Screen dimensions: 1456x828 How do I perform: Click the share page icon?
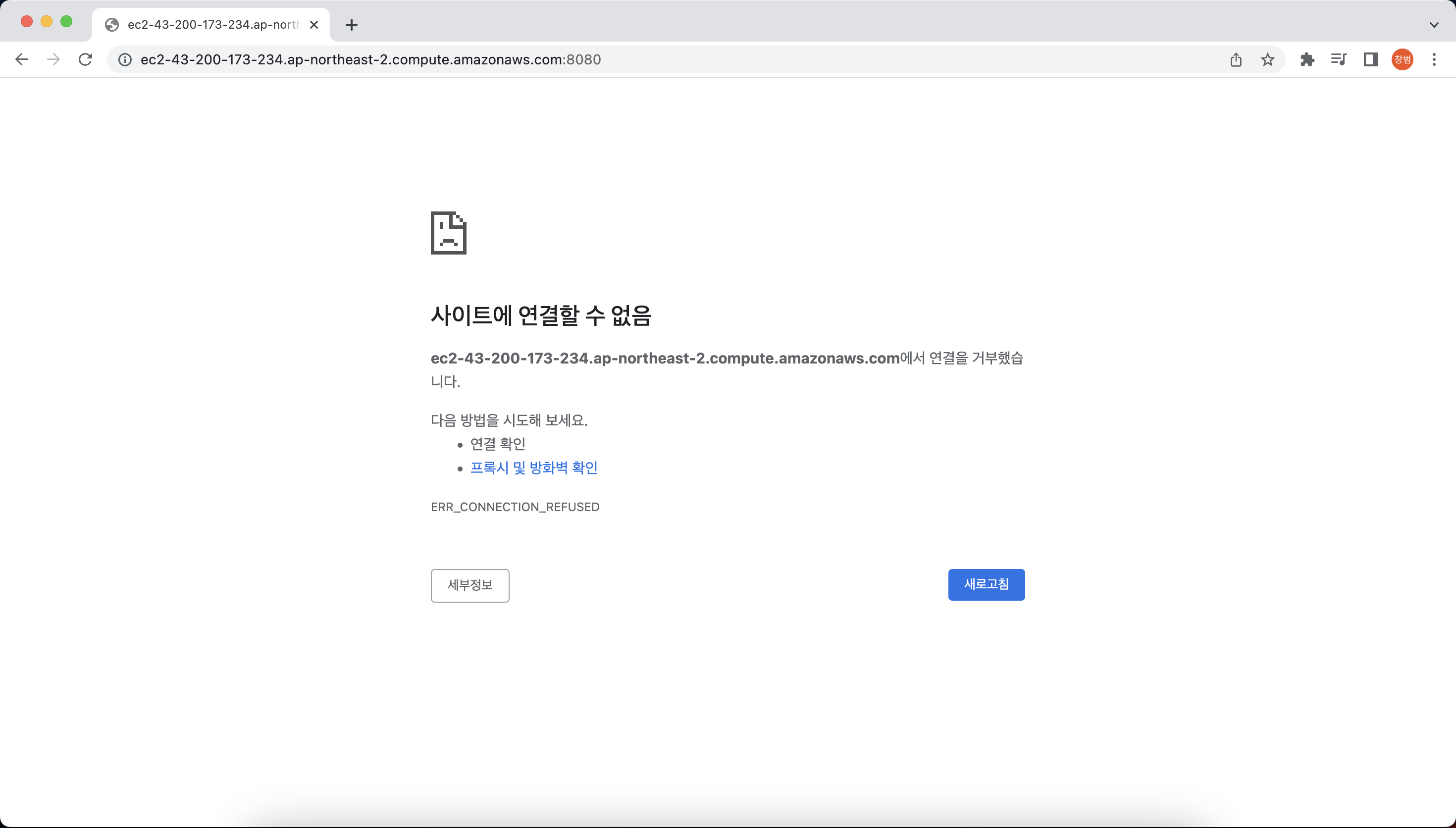[x=1236, y=60]
